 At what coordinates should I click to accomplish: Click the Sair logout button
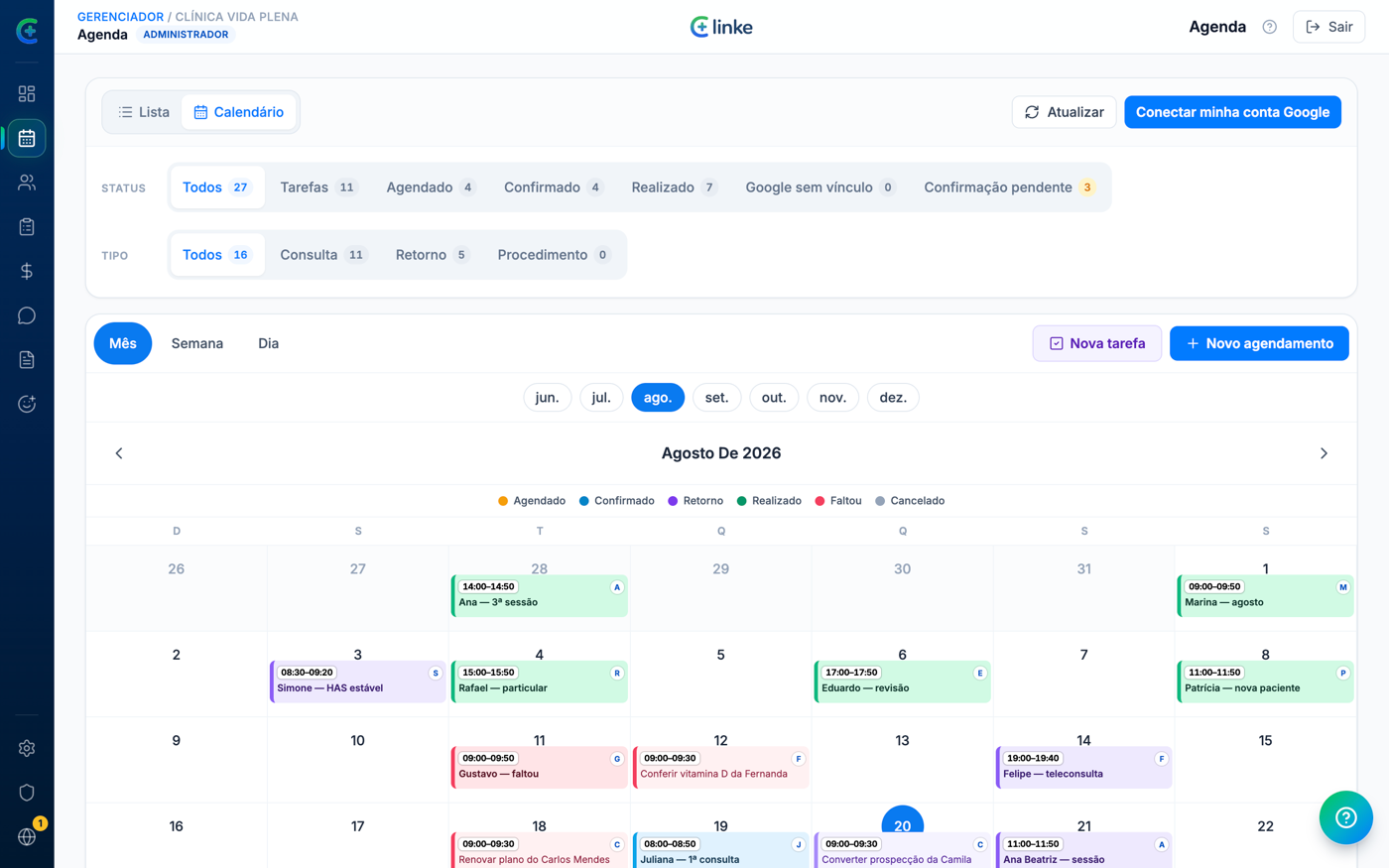1328,27
